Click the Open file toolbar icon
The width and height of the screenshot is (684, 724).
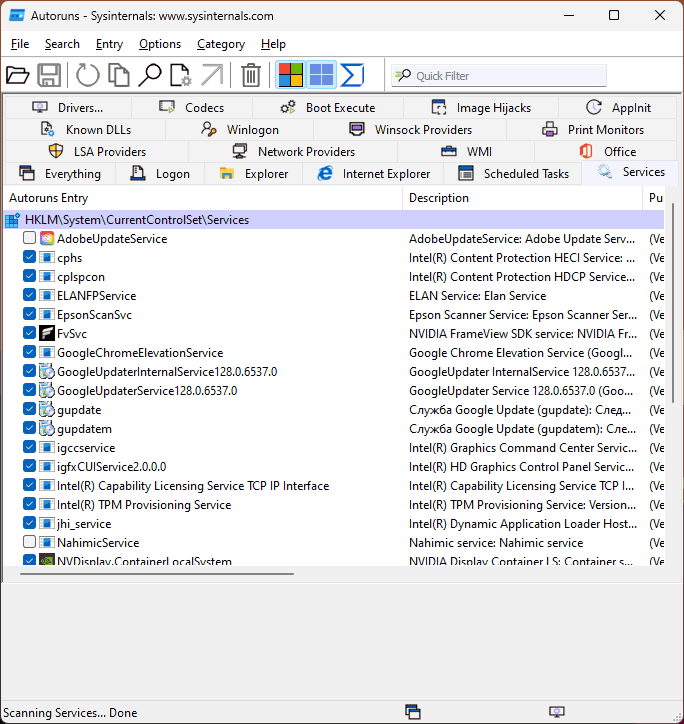coord(18,75)
